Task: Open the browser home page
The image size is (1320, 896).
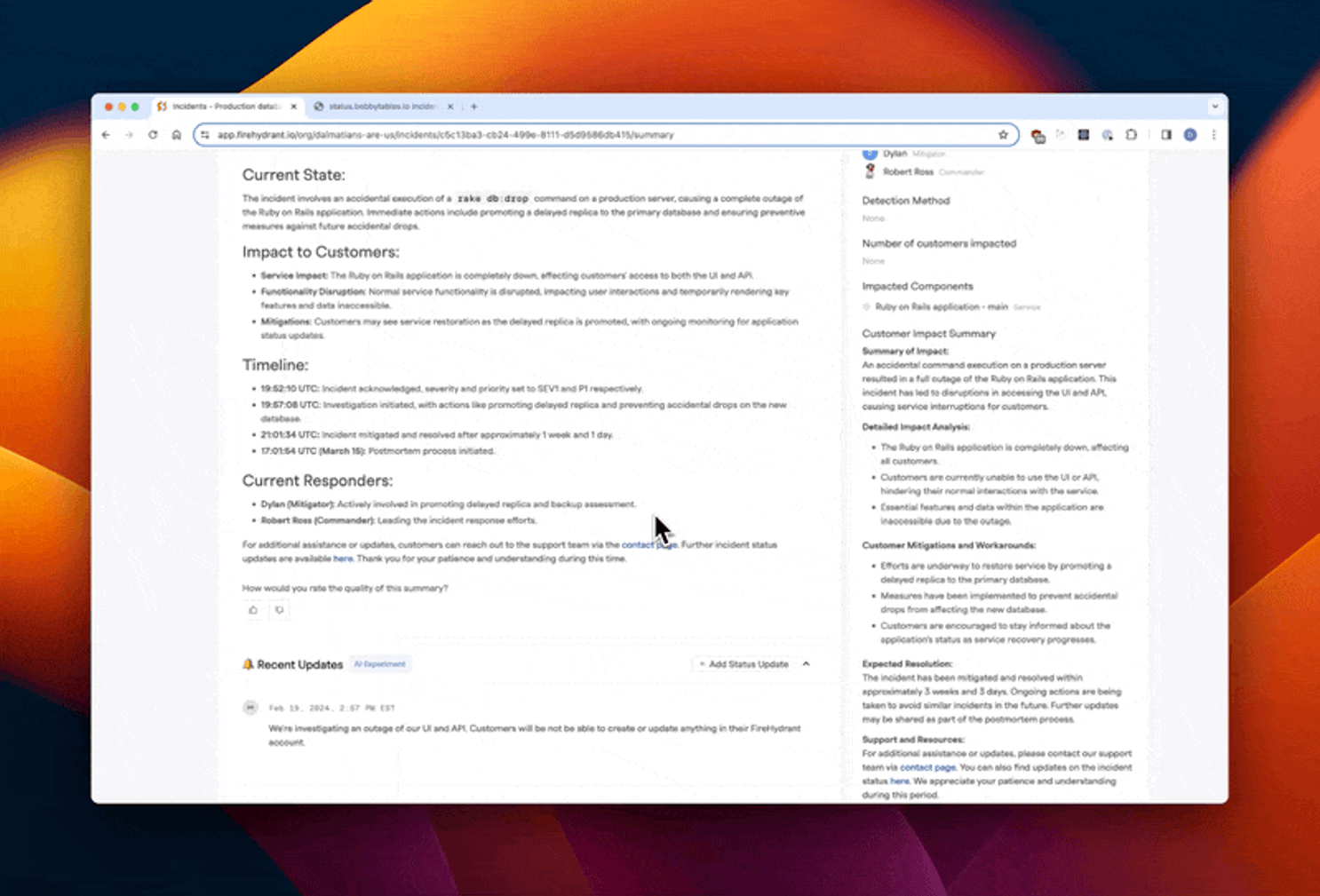Action: pyautogui.click(x=177, y=135)
